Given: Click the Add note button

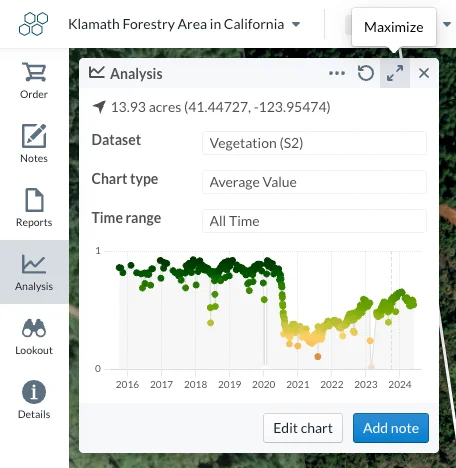Looking at the screenshot, I should [x=391, y=428].
